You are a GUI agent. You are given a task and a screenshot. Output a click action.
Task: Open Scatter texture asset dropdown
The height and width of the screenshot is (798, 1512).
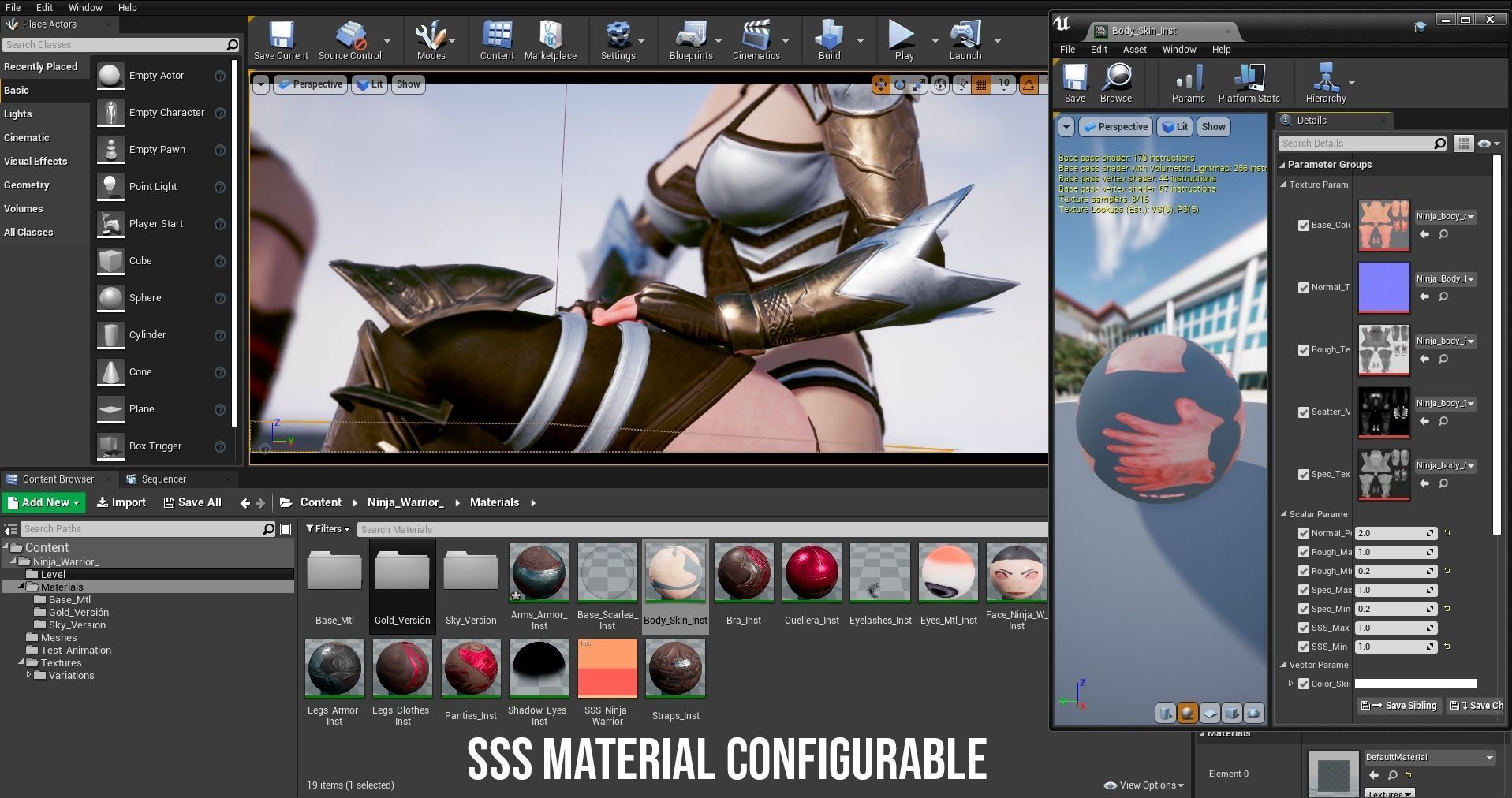coord(1445,403)
